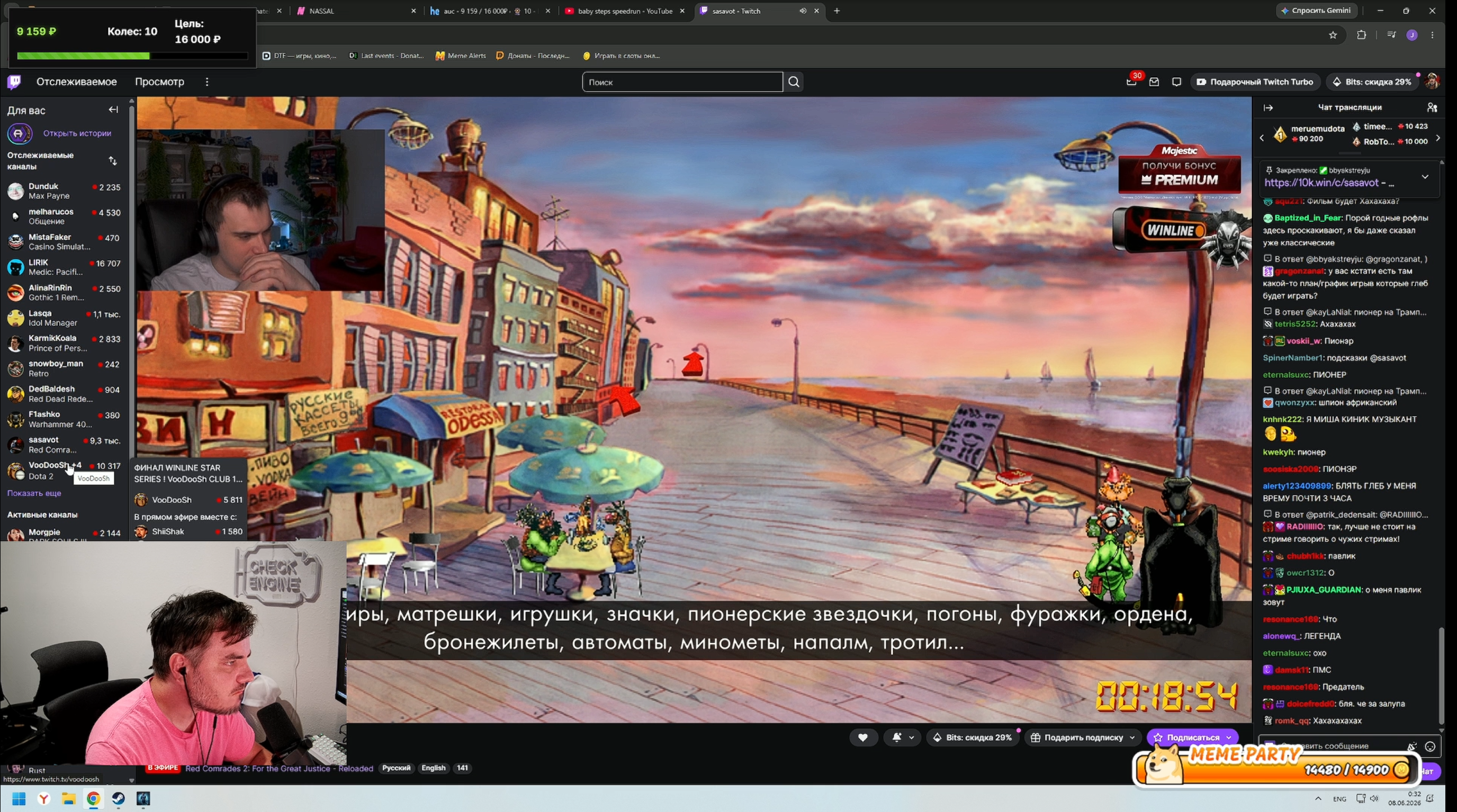Open Yandex Browser from taskbar
The height and width of the screenshot is (812, 1457).
[43, 798]
